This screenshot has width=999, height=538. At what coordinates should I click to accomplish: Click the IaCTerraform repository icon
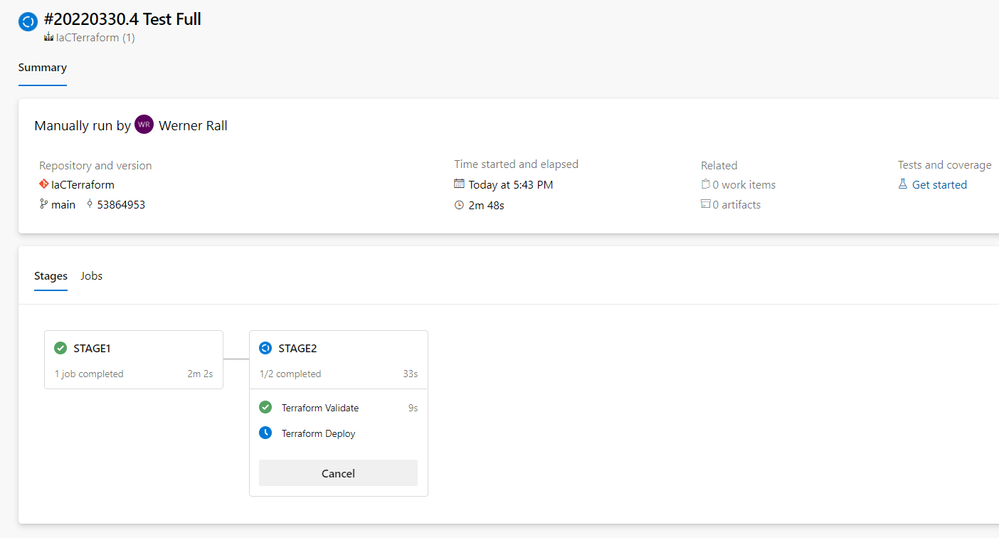tap(44, 185)
